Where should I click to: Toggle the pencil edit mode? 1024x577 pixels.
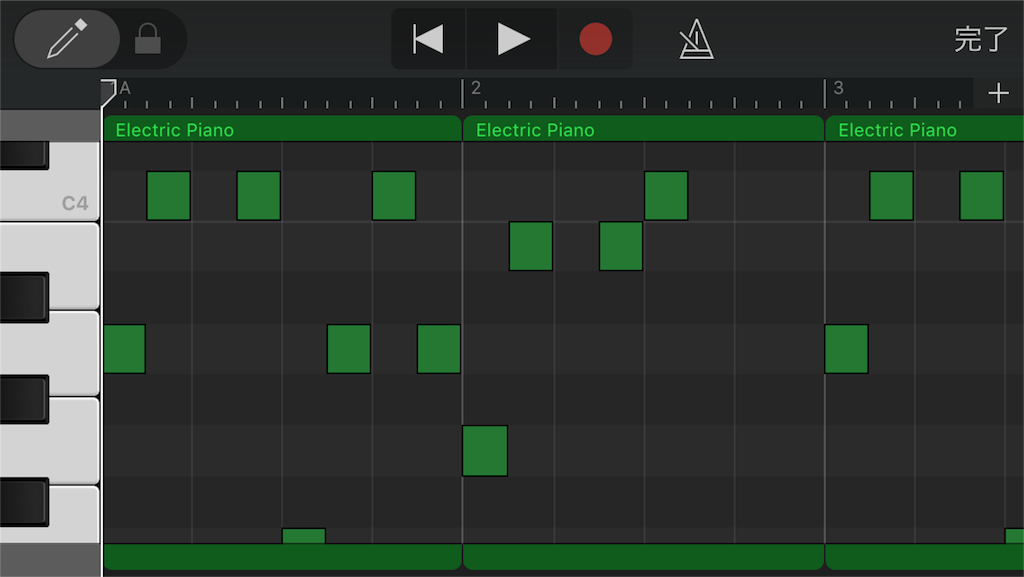tap(67, 39)
